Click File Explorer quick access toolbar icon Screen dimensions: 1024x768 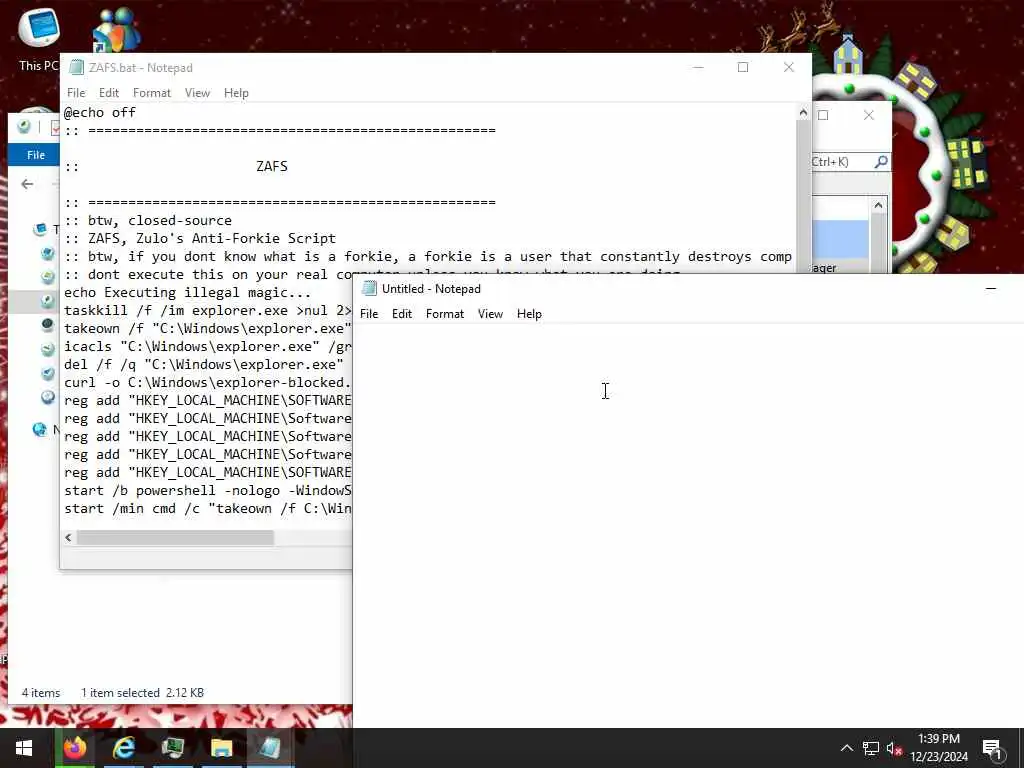point(24,127)
